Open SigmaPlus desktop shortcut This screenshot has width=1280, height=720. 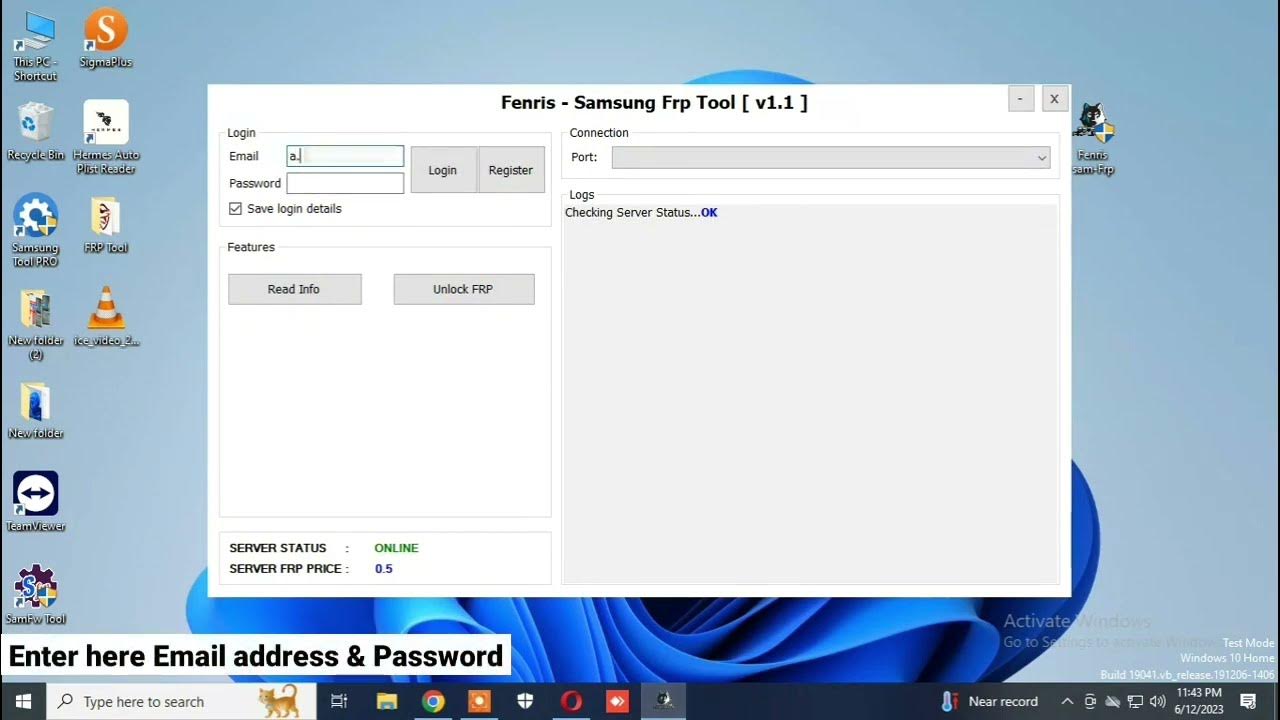point(105,38)
